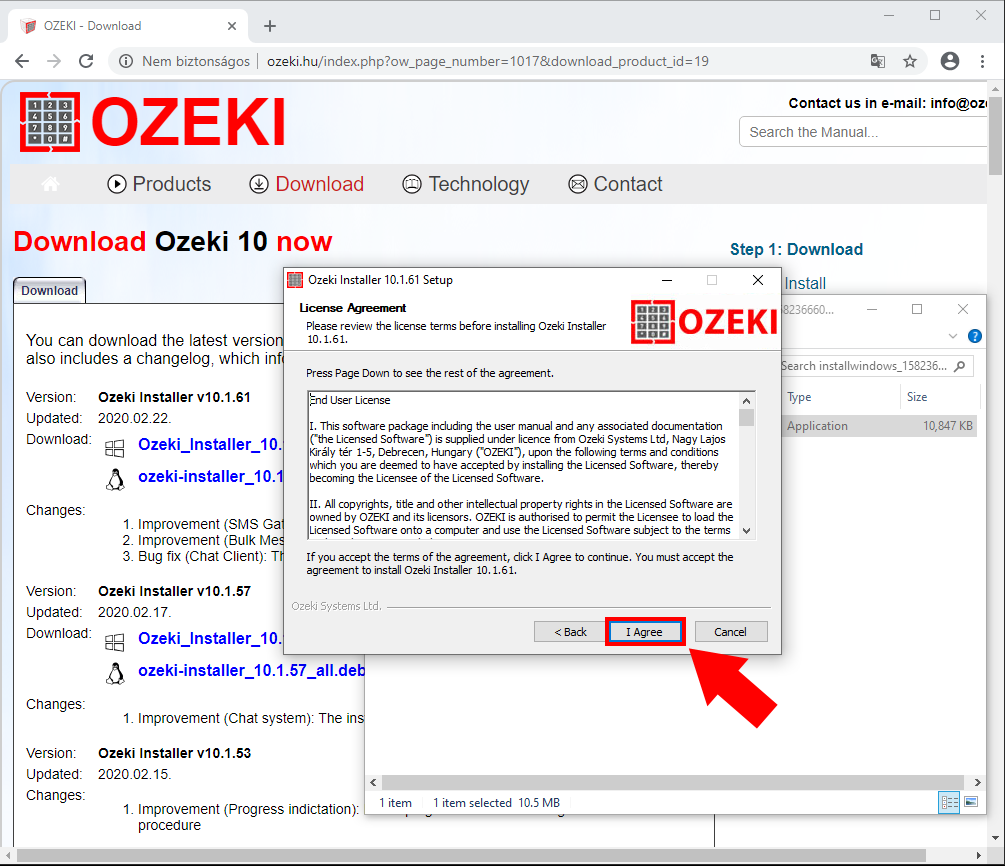Open the Ozeki_Installer_10.1.57 Windows link
This screenshot has width=1005, height=866.
pyautogui.click(x=210, y=638)
